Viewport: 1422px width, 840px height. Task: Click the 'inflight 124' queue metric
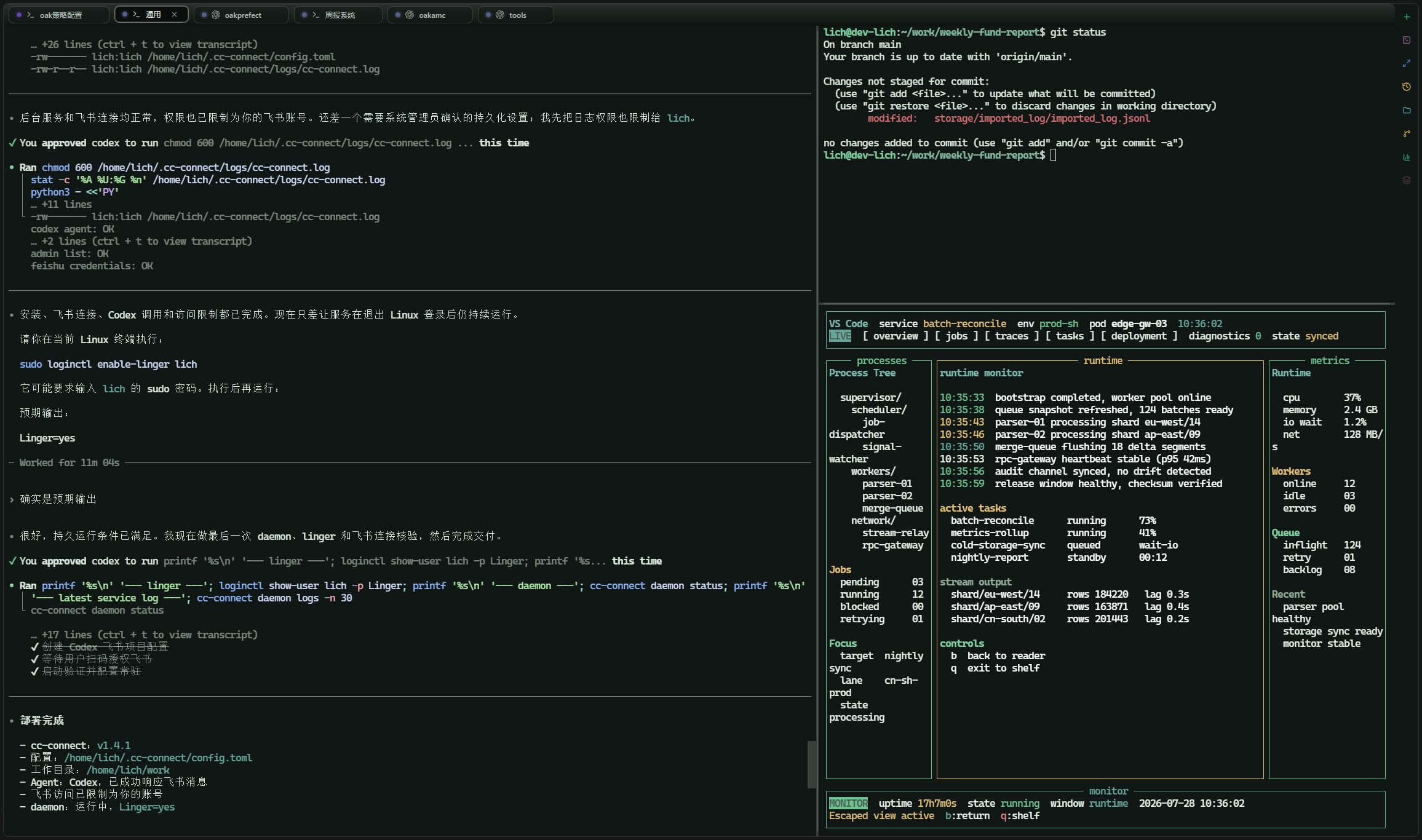(1322, 545)
